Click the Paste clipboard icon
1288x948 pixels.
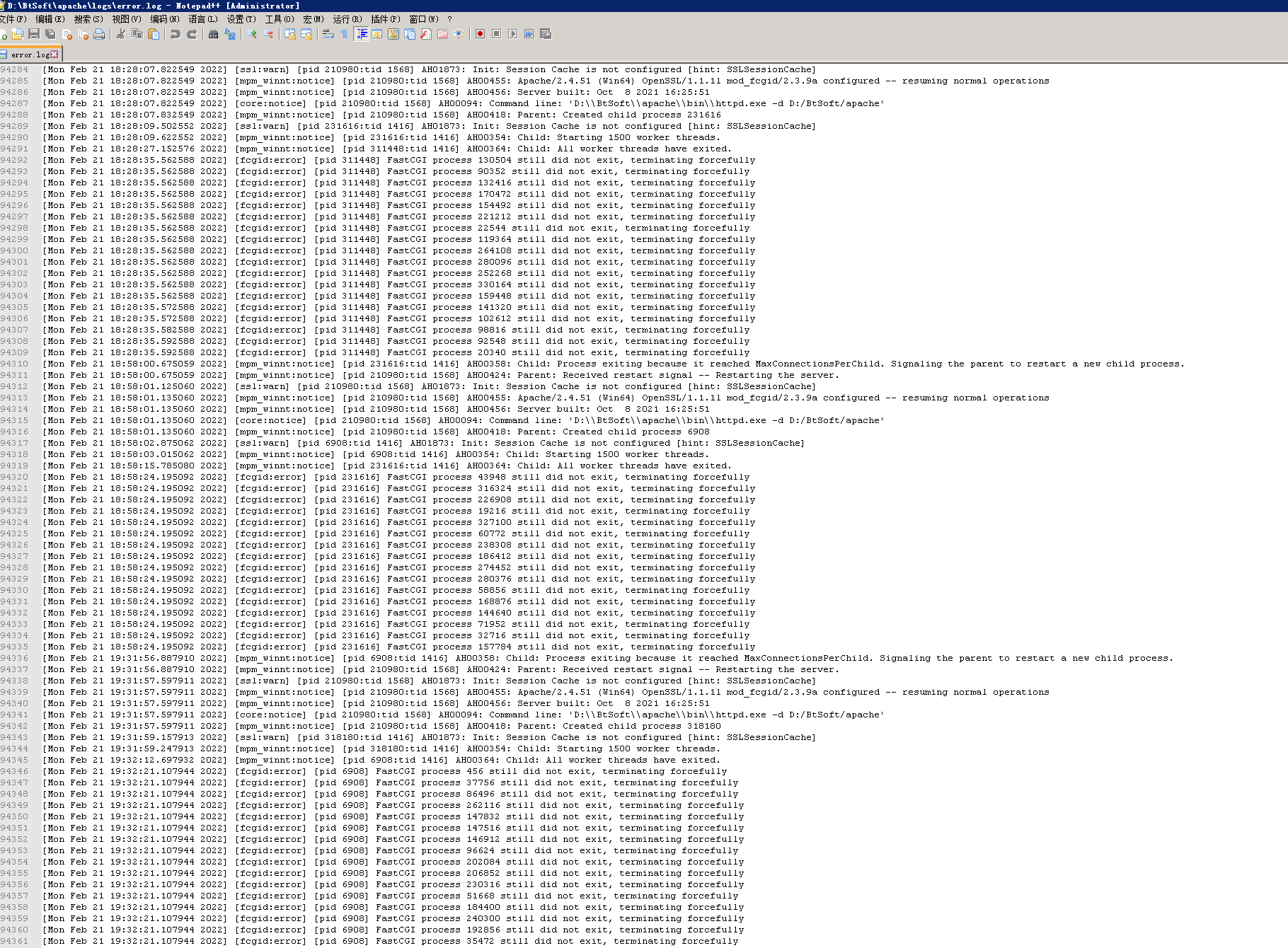click(154, 34)
